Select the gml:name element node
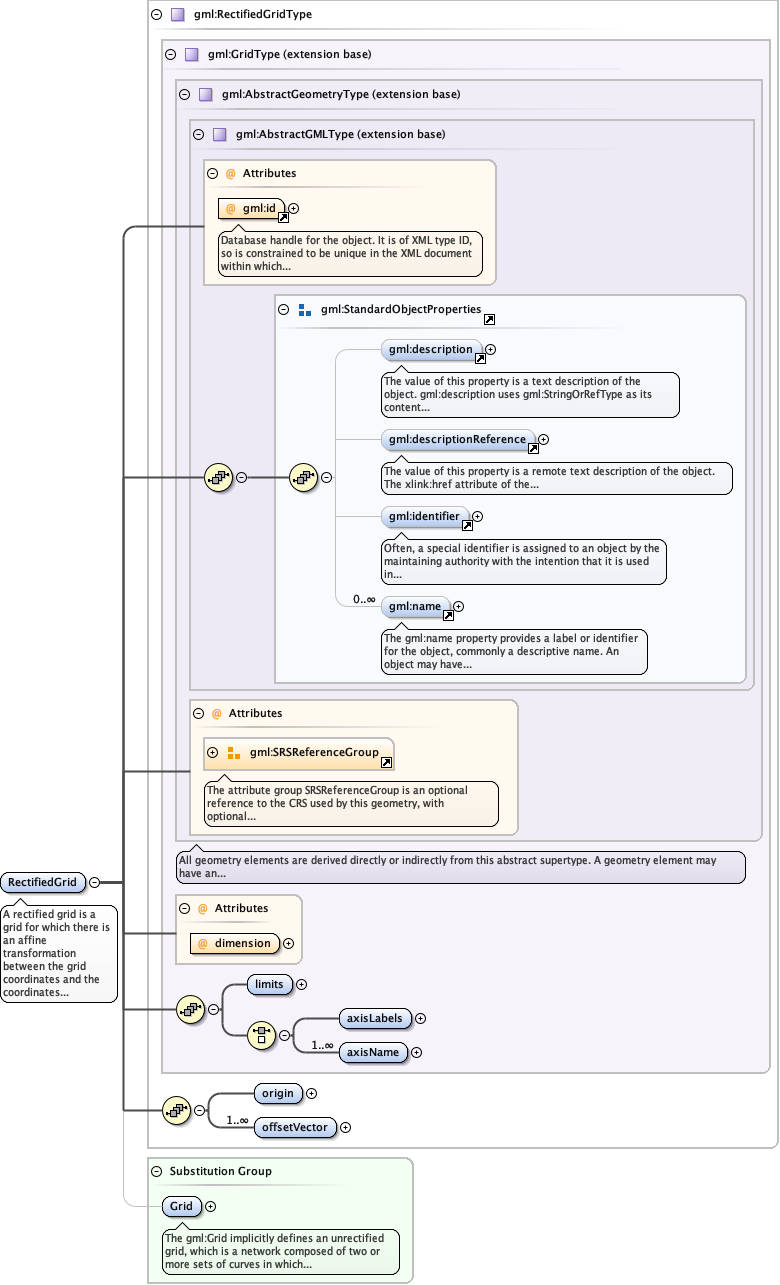The width and height of the screenshot is (780, 1285). (x=413, y=606)
